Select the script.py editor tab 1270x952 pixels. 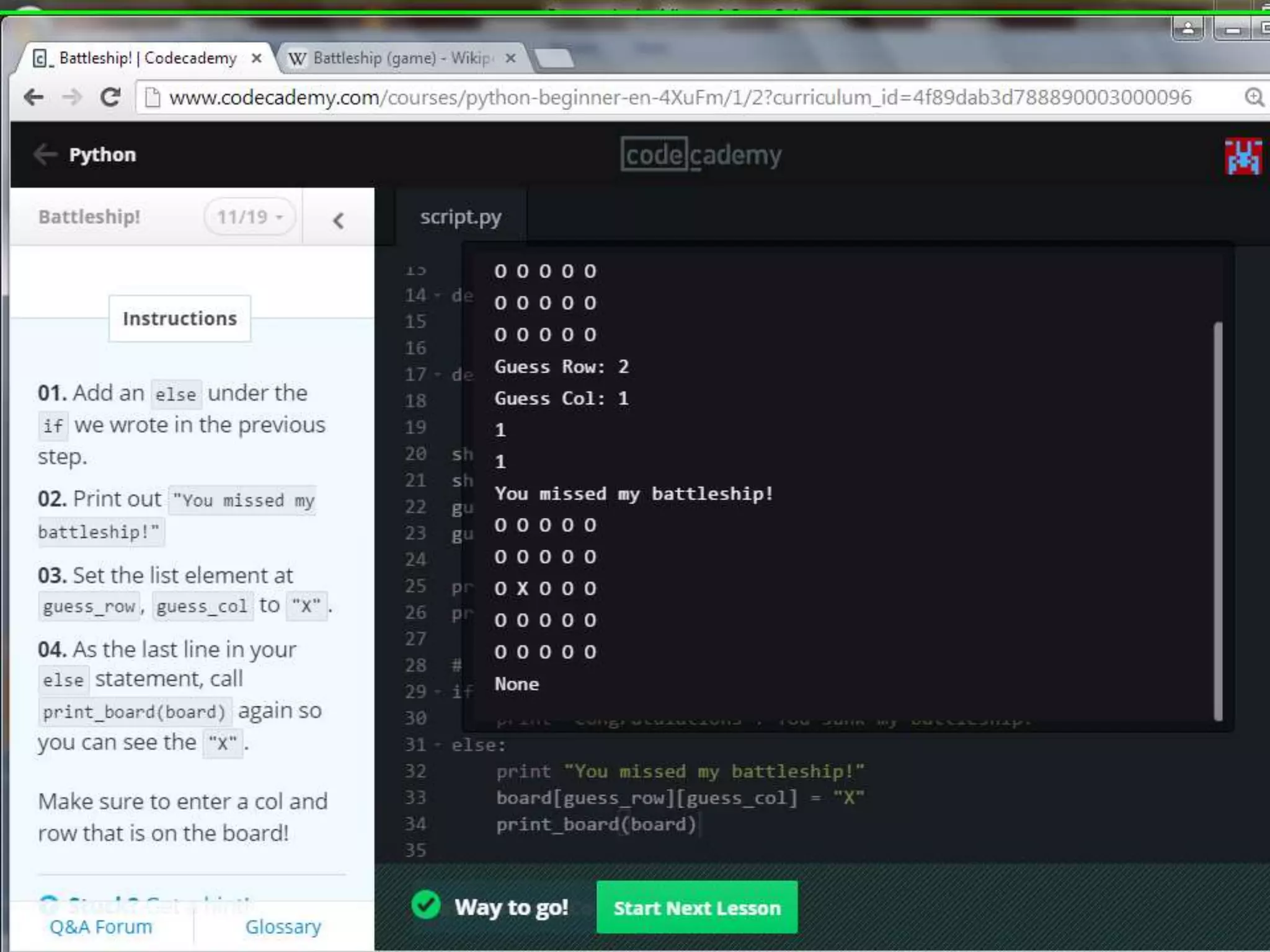tap(460, 217)
